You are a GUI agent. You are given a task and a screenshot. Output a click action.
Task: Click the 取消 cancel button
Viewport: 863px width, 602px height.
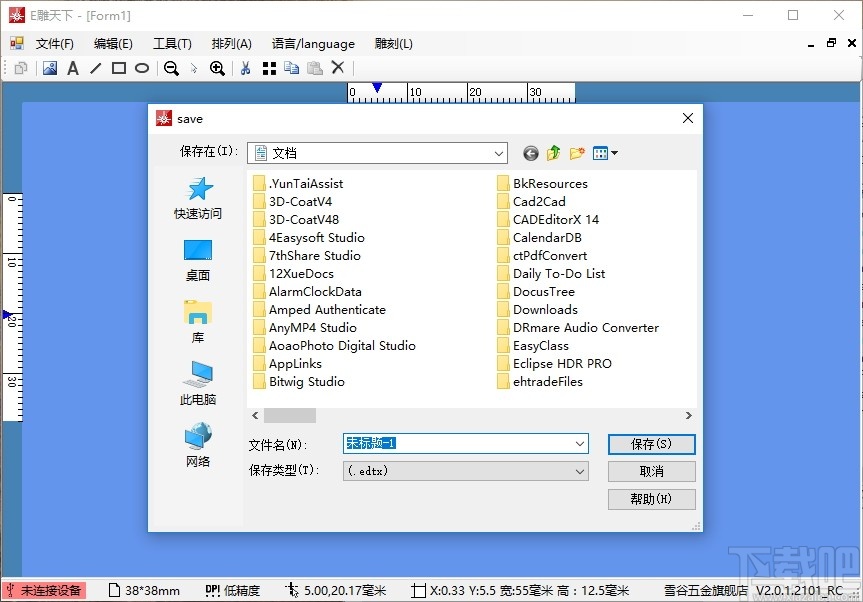tap(651, 471)
